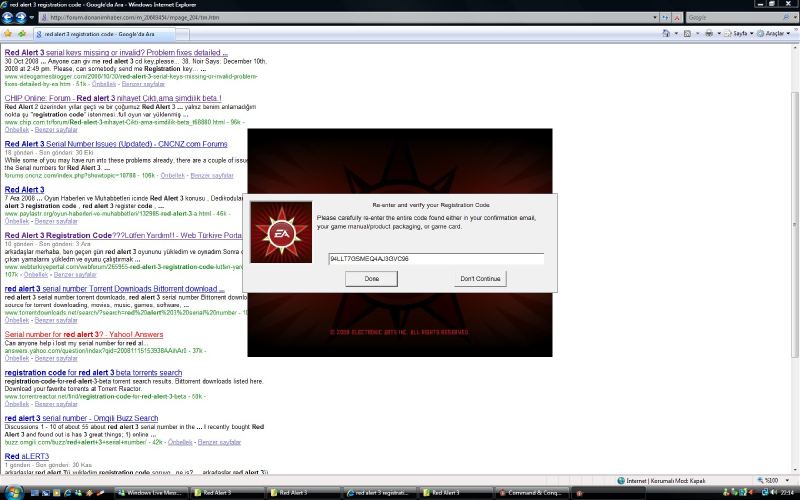
Task: Expand the address bar URL history dropdown
Action: tap(655, 17)
